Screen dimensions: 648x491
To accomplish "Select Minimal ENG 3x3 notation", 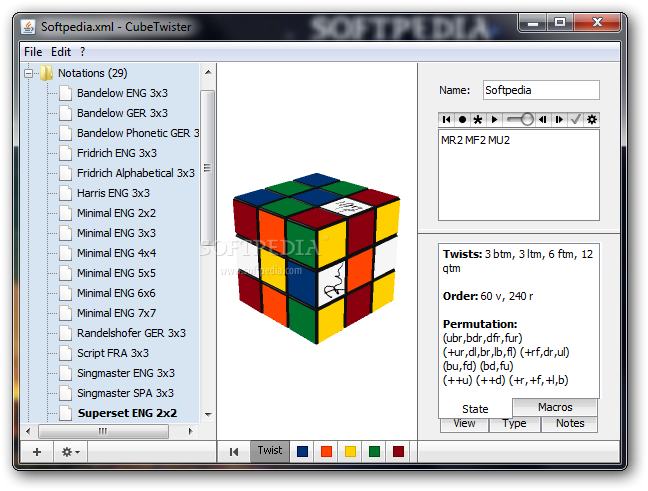I will click(x=116, y=233).
